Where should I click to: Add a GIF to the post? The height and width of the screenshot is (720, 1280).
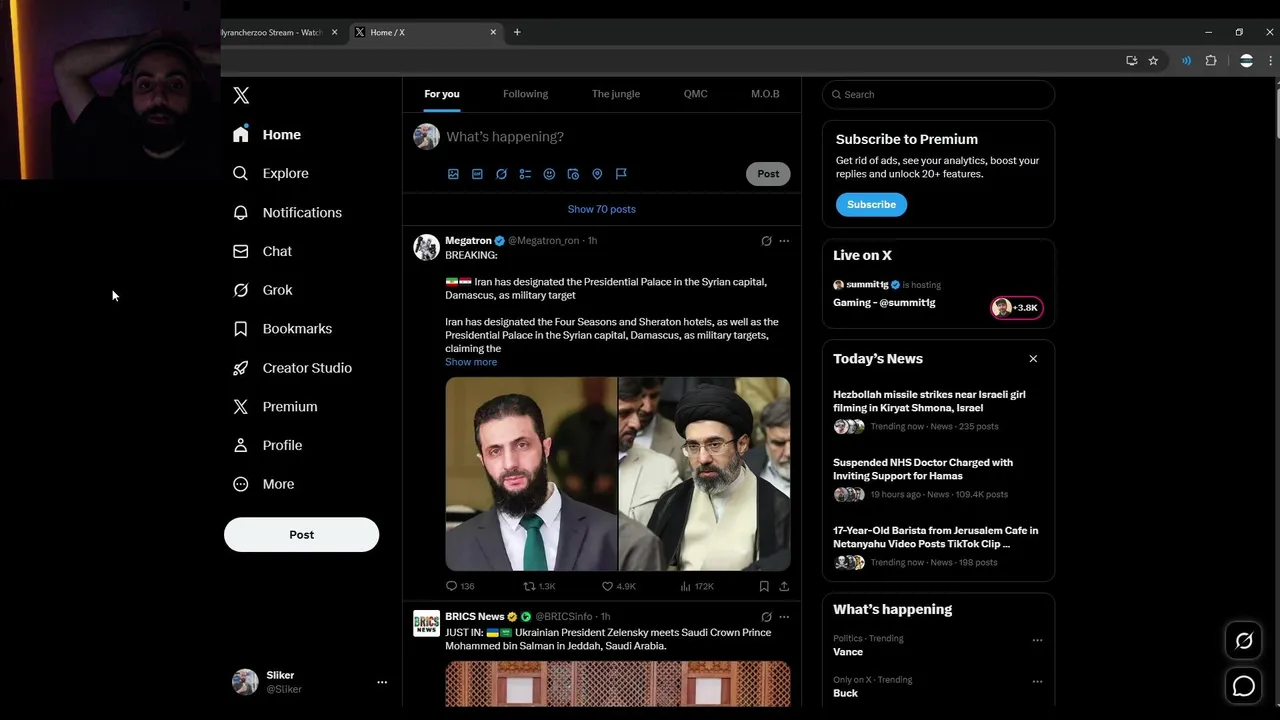coord(477,174)
